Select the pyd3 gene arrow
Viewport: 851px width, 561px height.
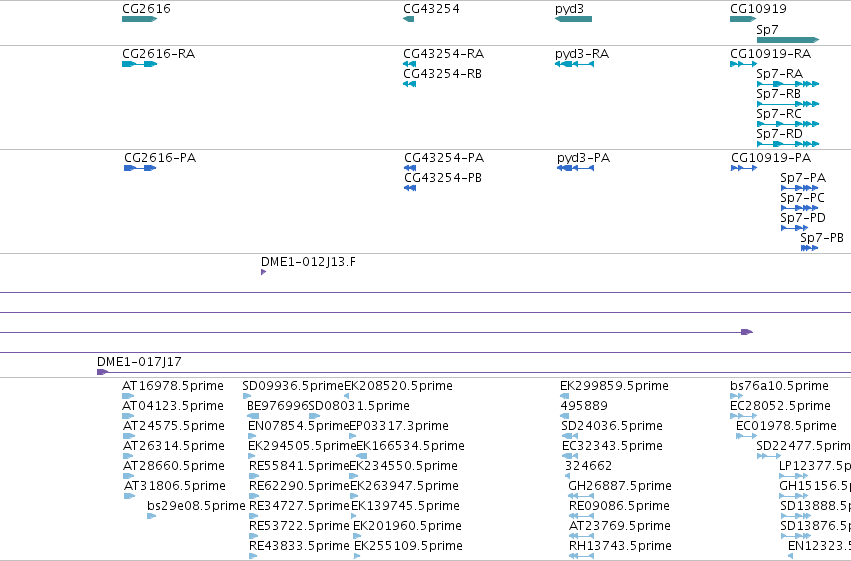573,19
